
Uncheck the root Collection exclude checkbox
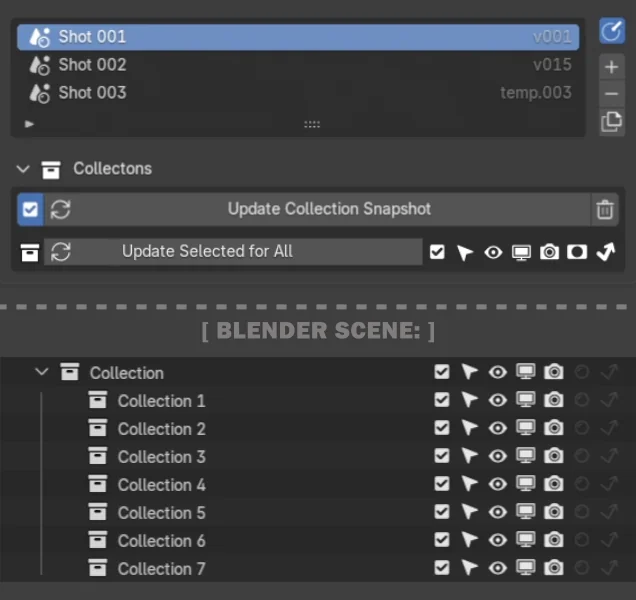442,372
